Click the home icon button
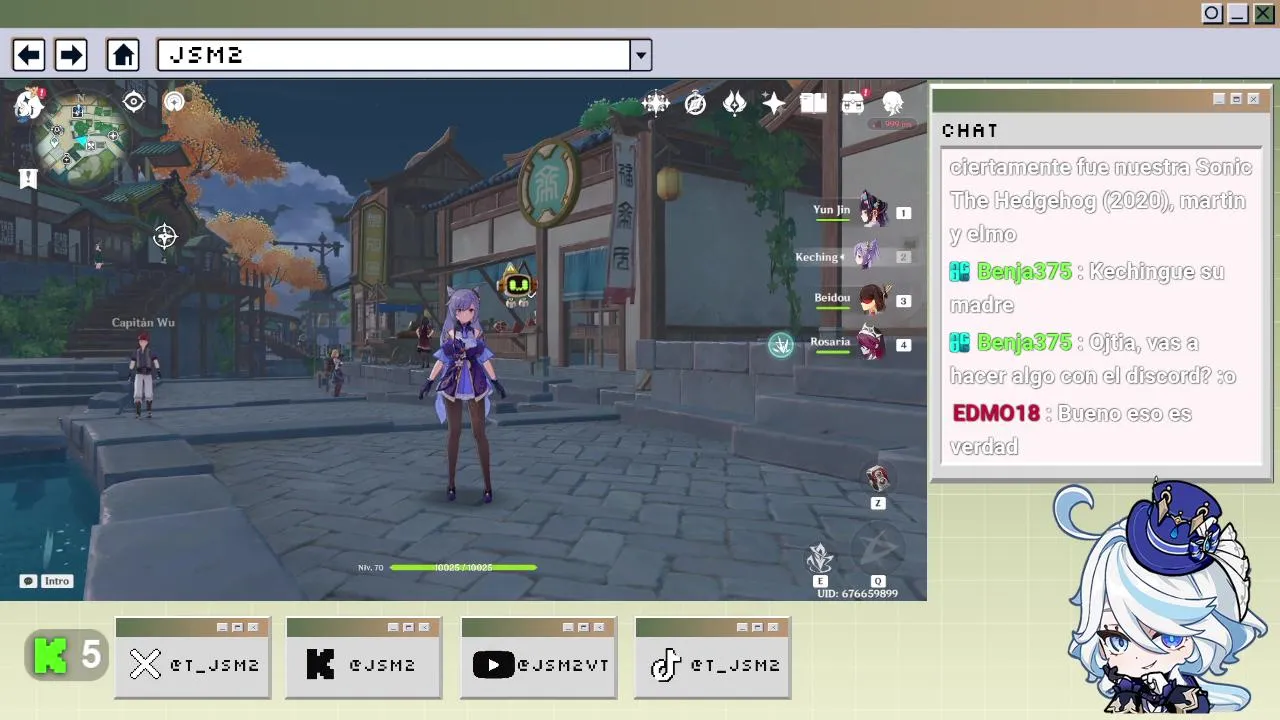The width and height of the screenshot is (1280, 720). pyautogui.click(x=123, y=55)
